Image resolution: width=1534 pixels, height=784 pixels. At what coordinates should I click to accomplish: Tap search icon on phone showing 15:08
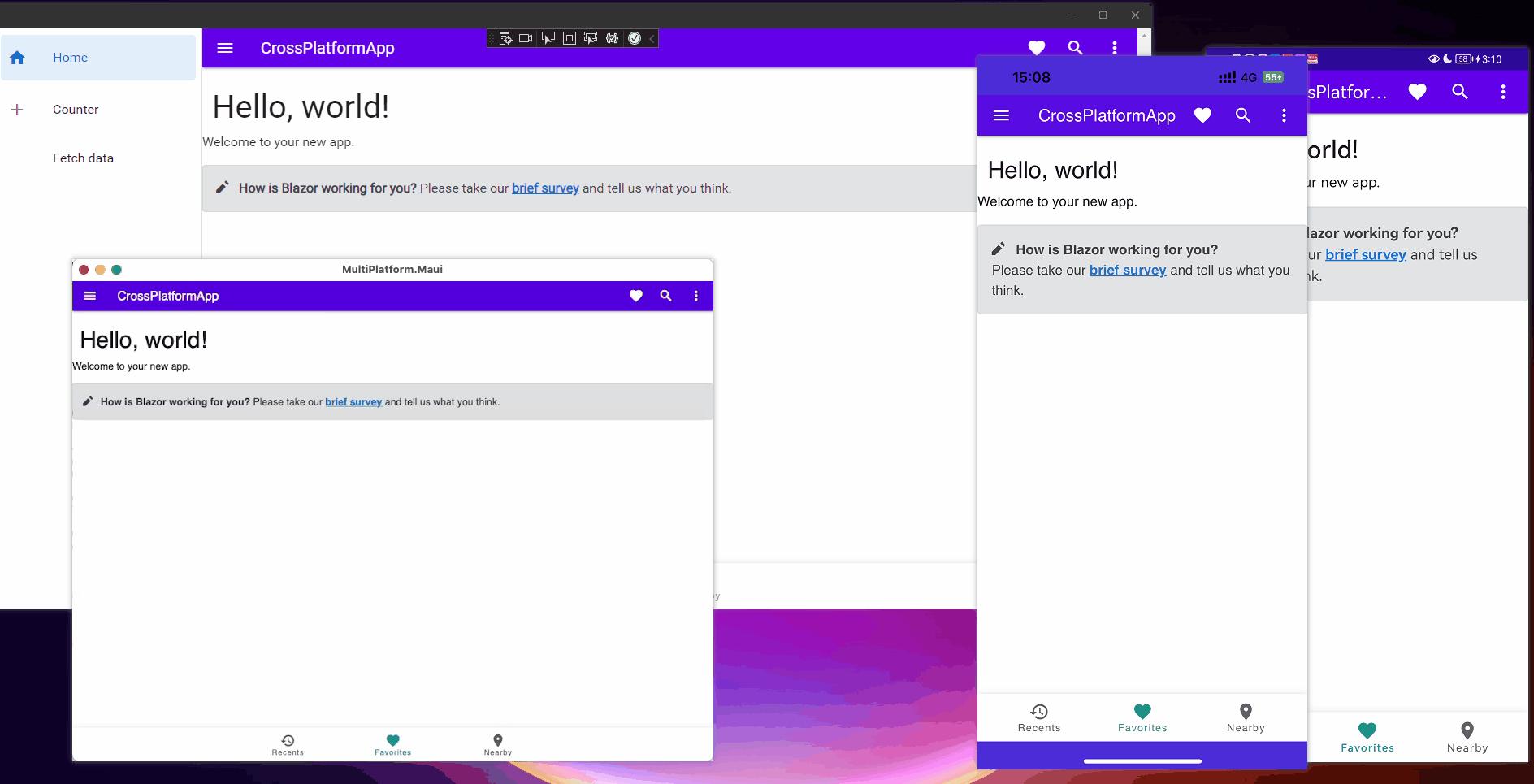click(x=1242, y=115)
